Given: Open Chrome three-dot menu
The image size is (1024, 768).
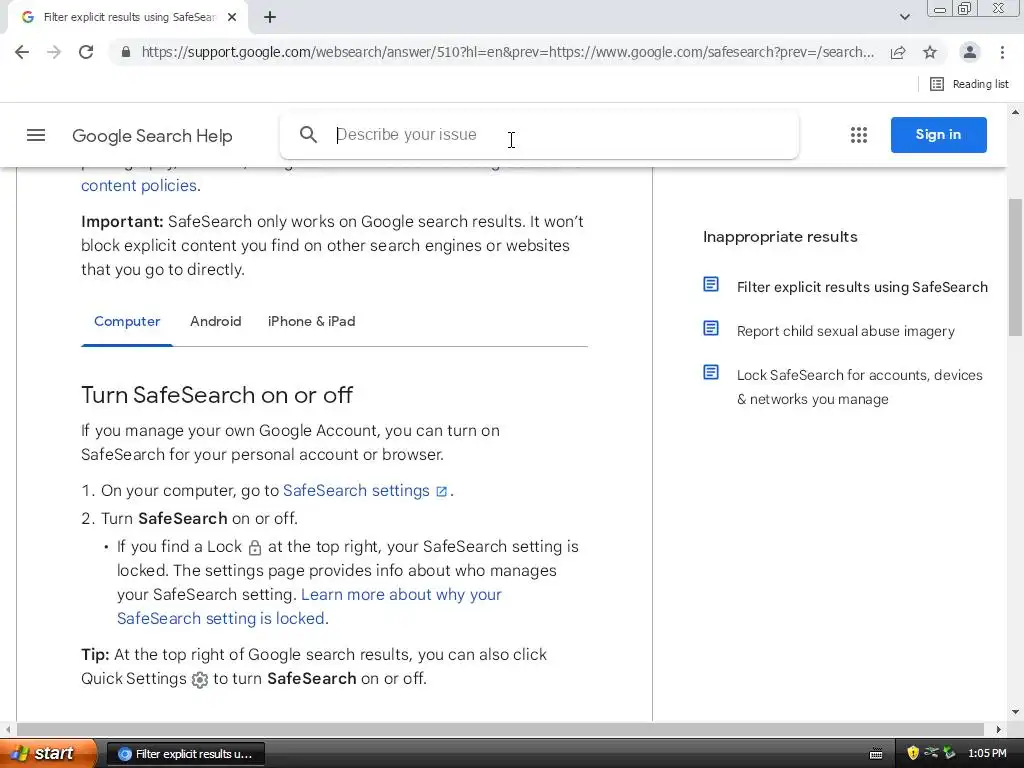Looking at the screenshot, I should 1002,52.
